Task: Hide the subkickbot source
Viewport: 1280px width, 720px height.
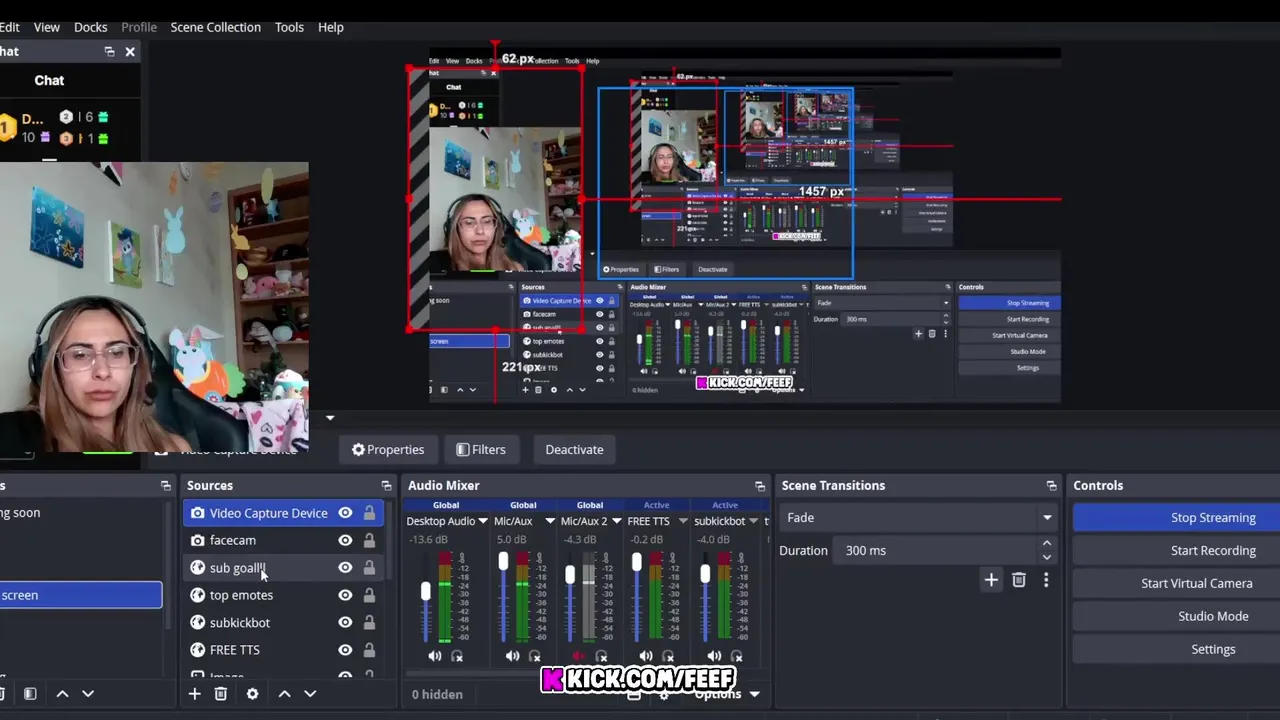Action: pos(345,623)
